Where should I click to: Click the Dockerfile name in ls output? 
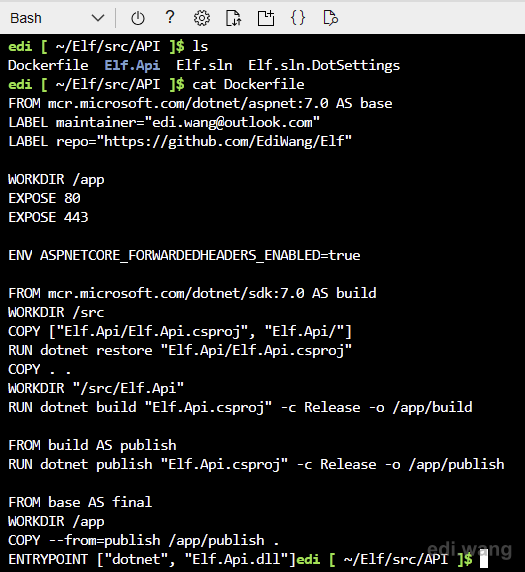(48, 65)
